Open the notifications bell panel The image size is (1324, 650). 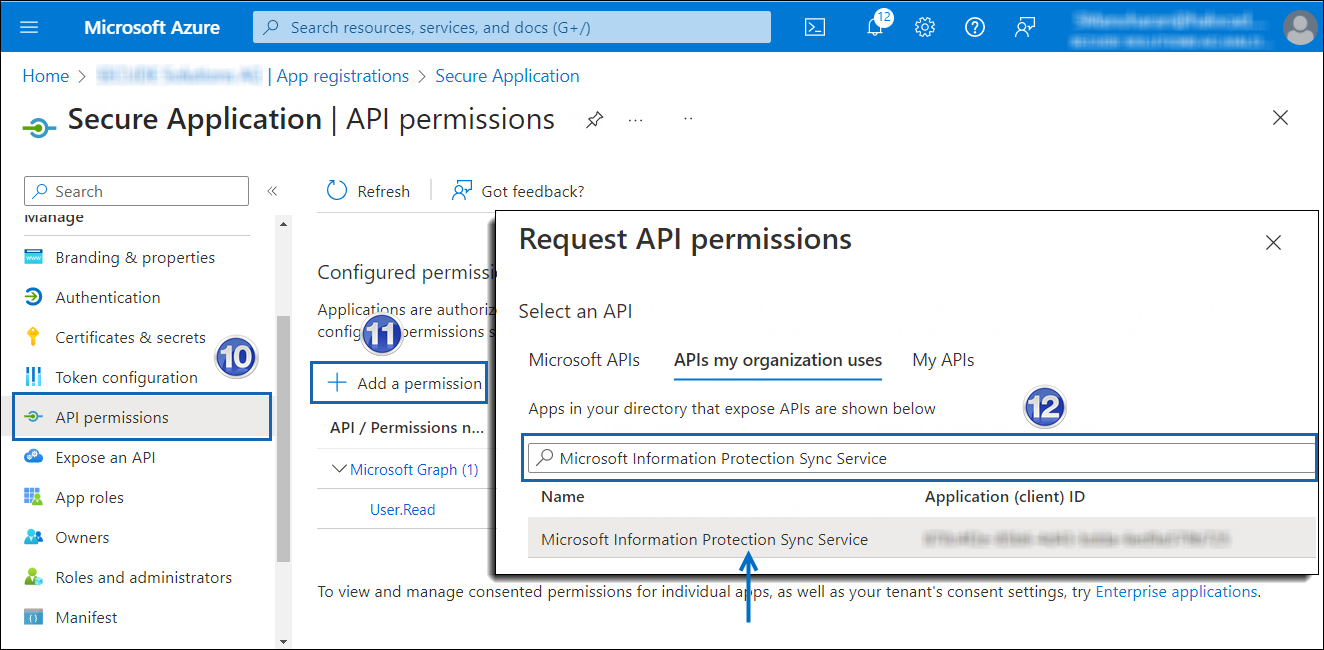pos(874,27)
